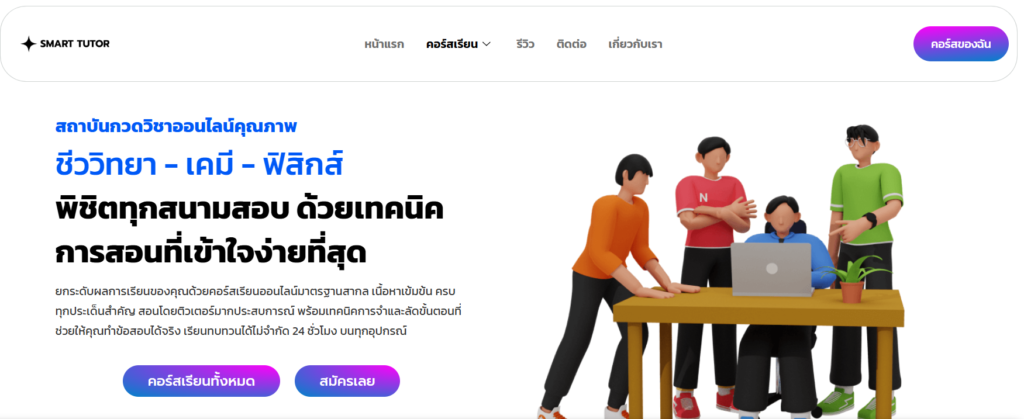Click the gray laptop in the illustration
1024x419 pixels.
(771, 270)
